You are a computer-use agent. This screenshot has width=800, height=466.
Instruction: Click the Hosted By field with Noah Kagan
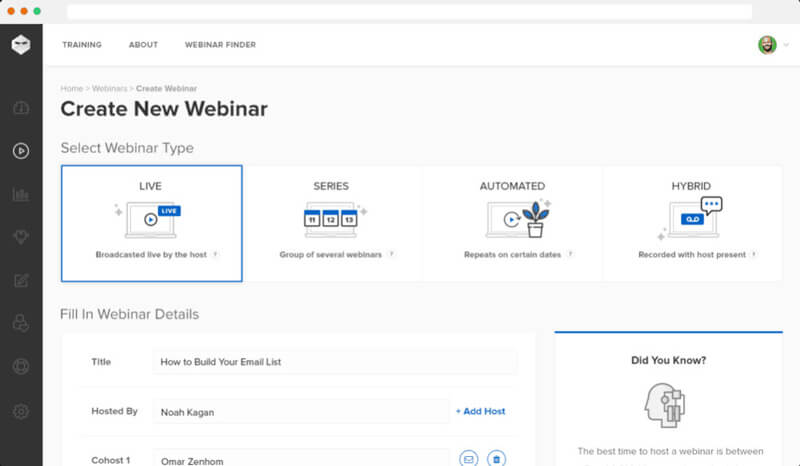(301, 411)
